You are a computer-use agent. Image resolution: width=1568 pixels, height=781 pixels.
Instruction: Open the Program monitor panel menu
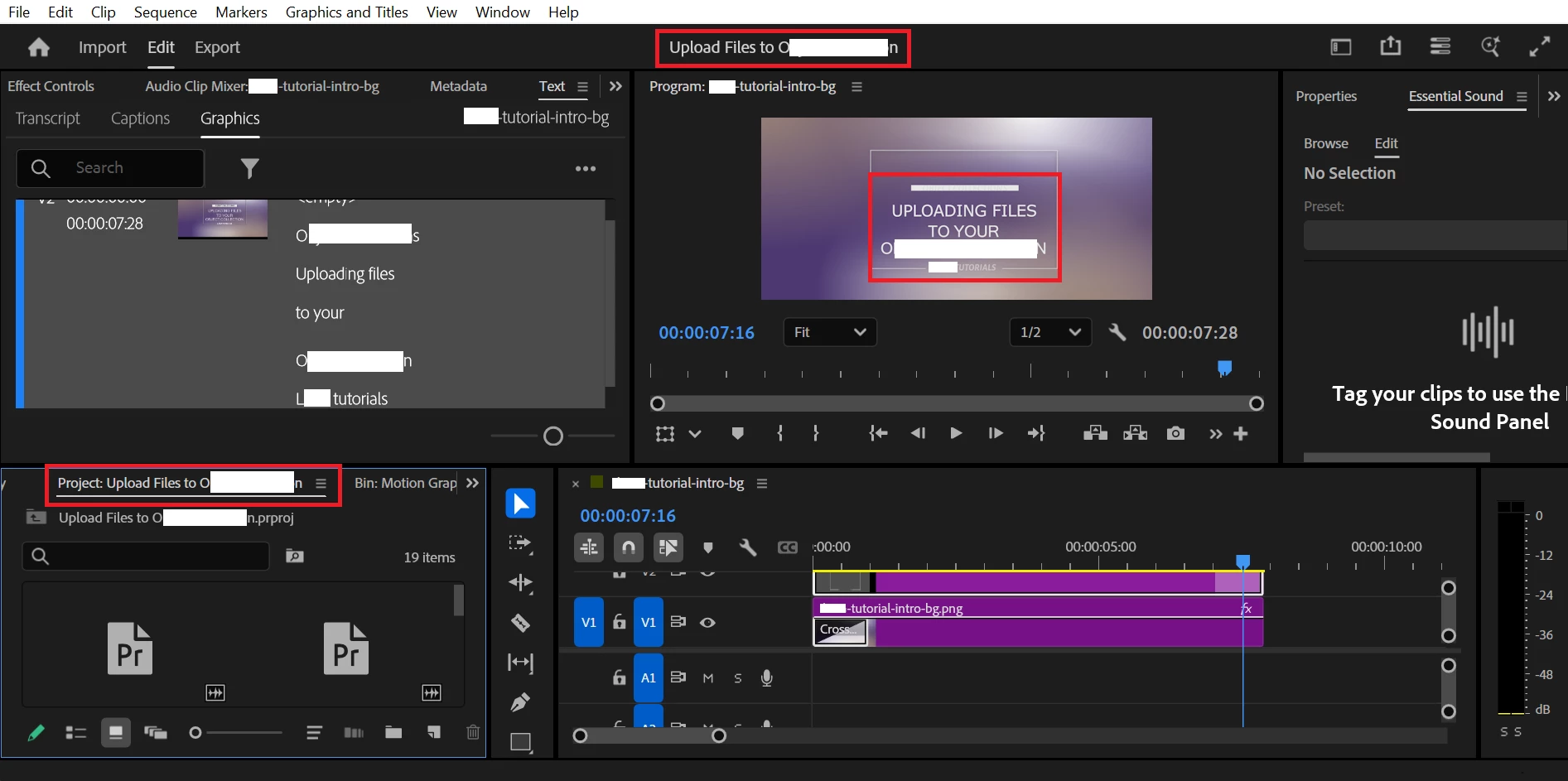click(857, 86)
